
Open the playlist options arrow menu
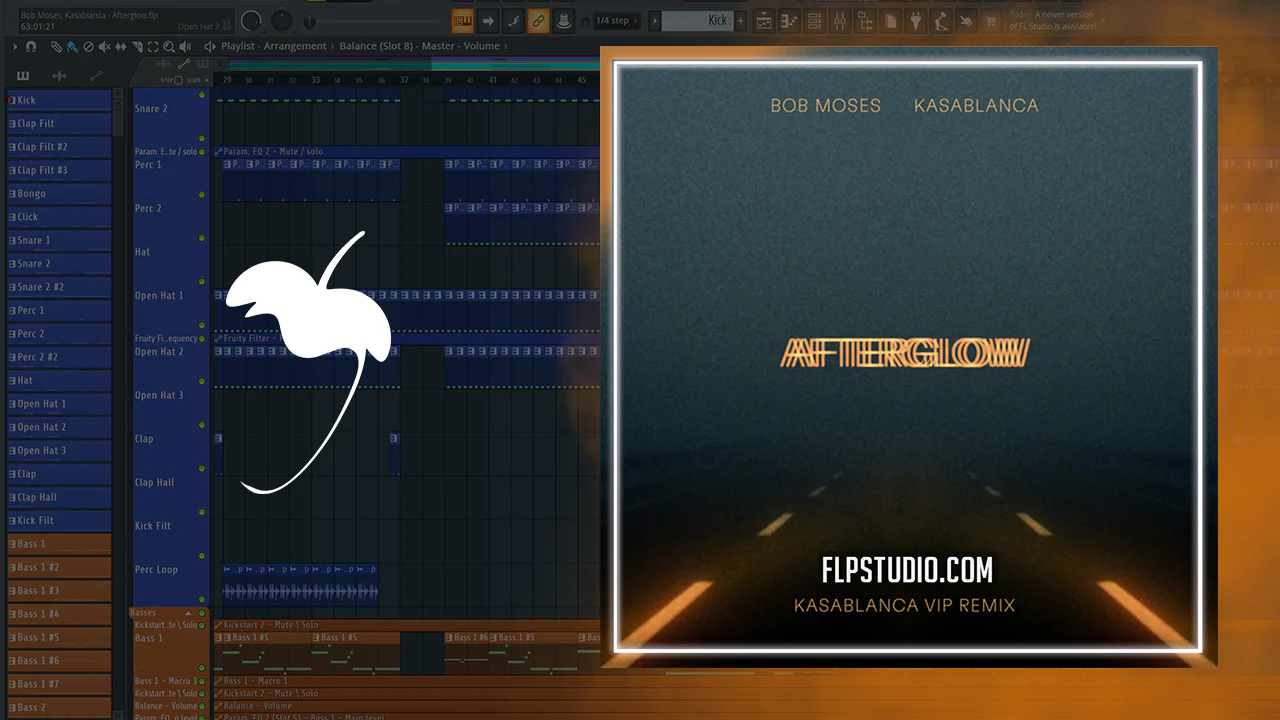[x=15, y=46]
